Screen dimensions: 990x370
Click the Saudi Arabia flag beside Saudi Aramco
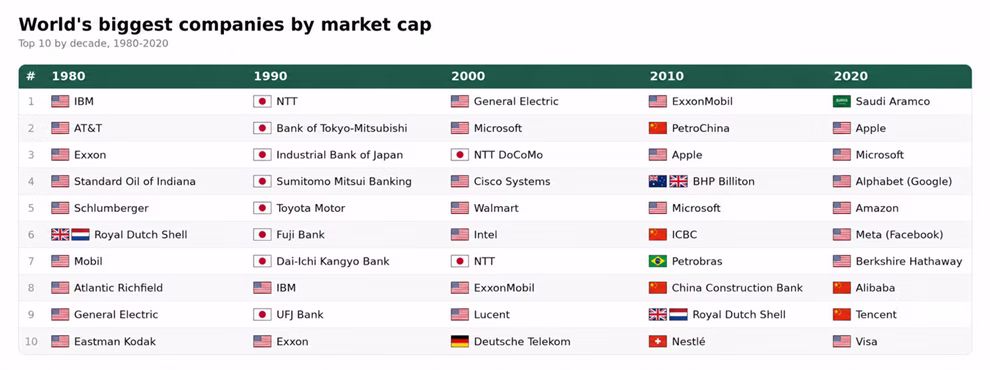842,102
